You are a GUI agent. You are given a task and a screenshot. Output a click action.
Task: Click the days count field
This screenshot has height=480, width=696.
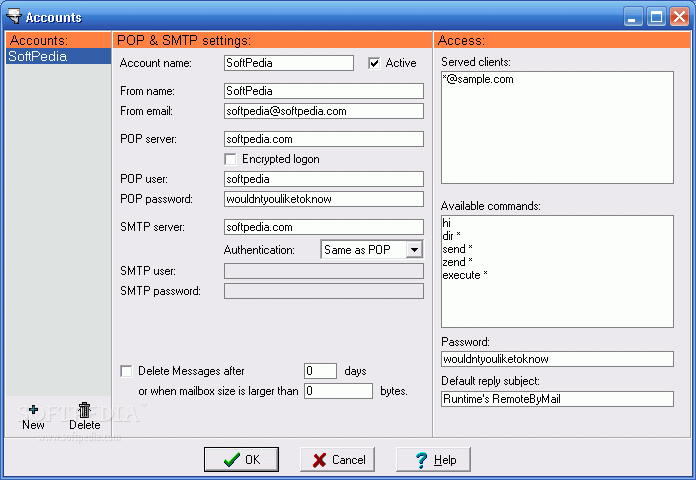point(320,371)
